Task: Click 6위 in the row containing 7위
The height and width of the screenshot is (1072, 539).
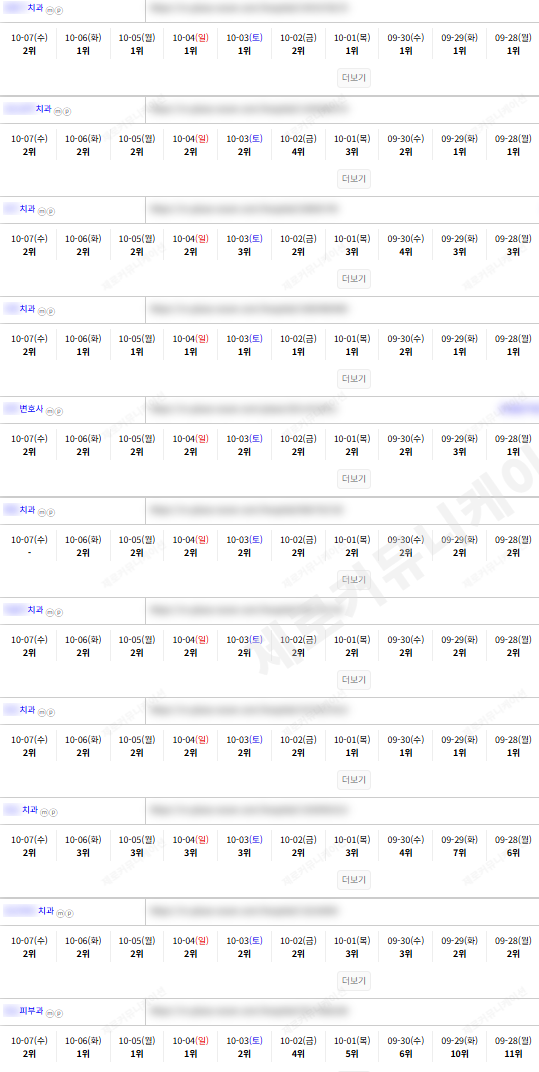Action: click(x=513, y=853)
